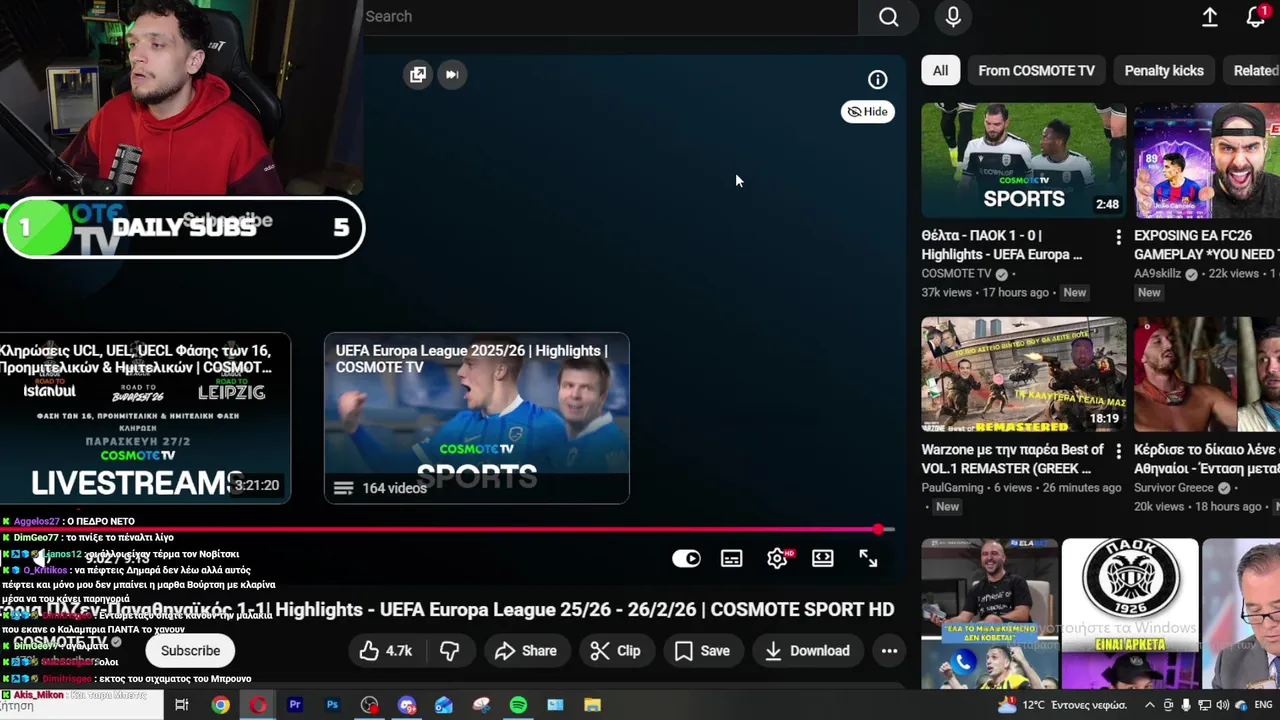Activate voice search microphone

pos(953,17)
